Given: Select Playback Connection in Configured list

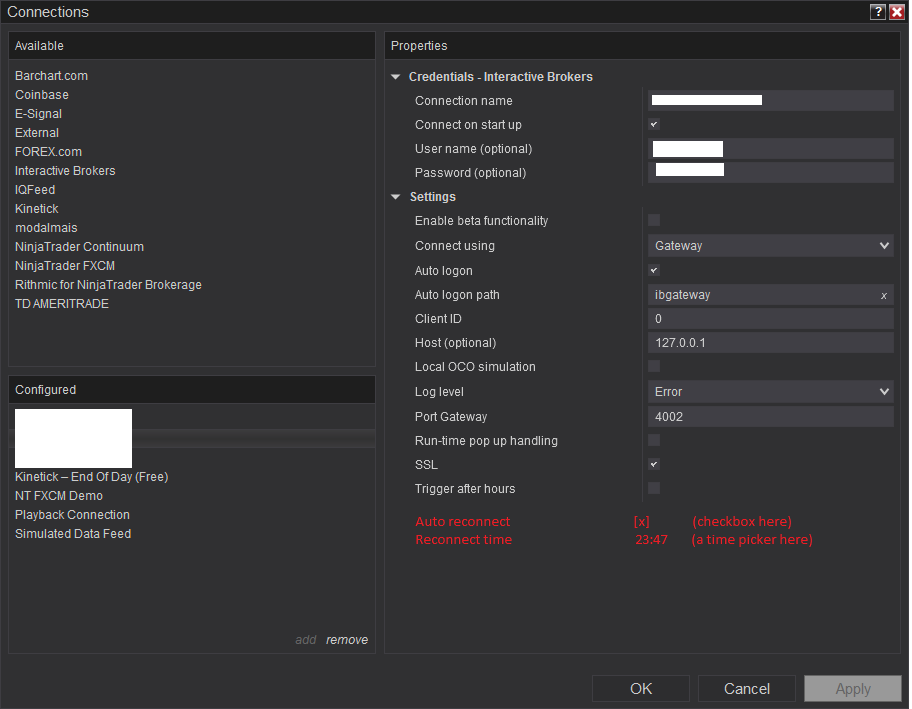Looking at the screenshot, I should 72,515.
